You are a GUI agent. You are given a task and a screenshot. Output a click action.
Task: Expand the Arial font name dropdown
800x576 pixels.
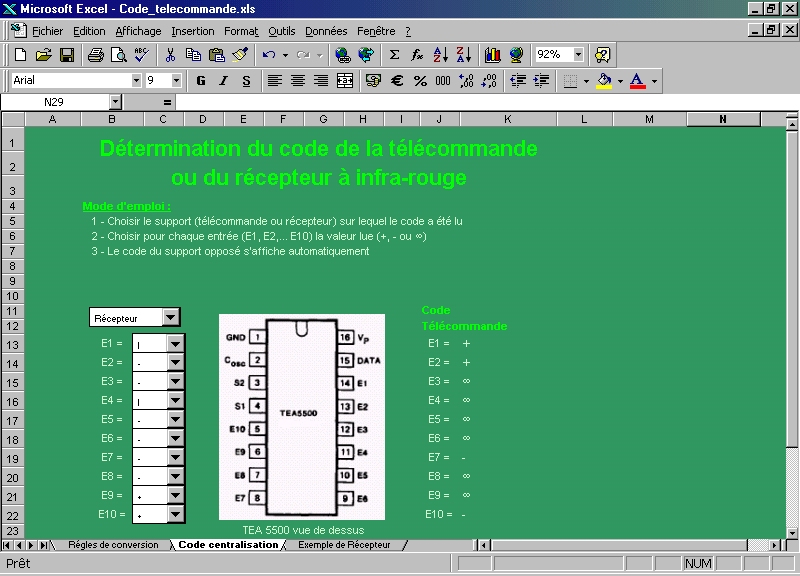tap(136, 81)
